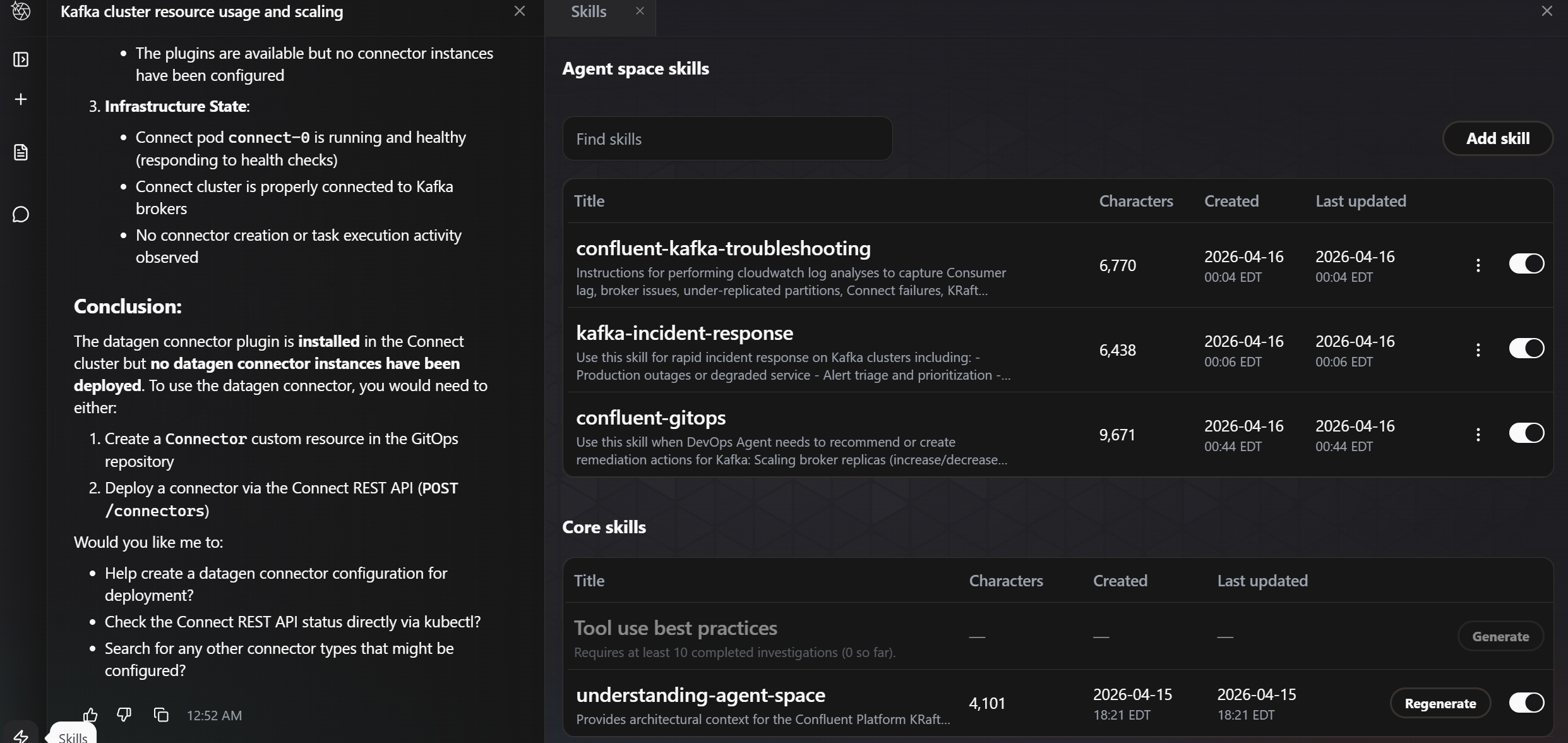Give thumbs down to the response
Image resolution: width=1568 pixels, height=743 pixels.
click(x=124, y=715)
